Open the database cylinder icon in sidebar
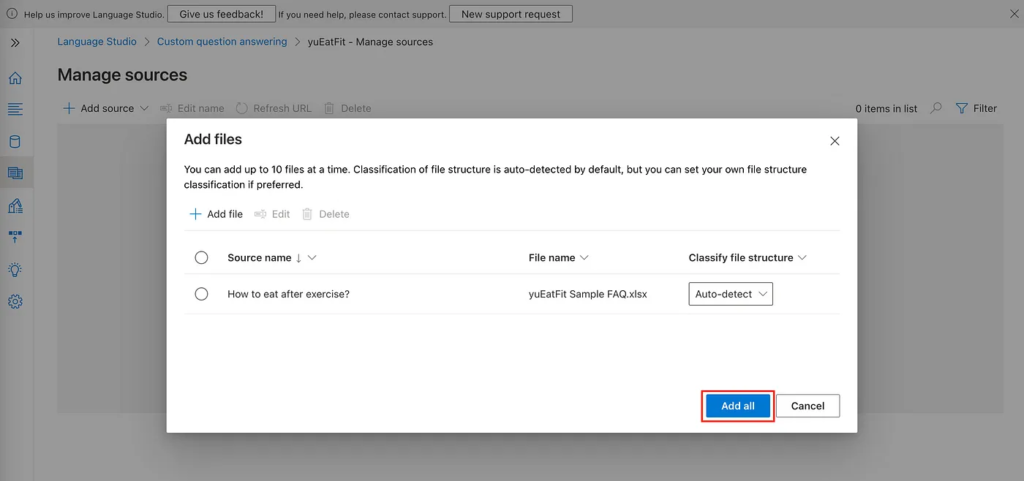Image resolution: width=1024 pixels, height=481 pixels. (x=15, y=141)
